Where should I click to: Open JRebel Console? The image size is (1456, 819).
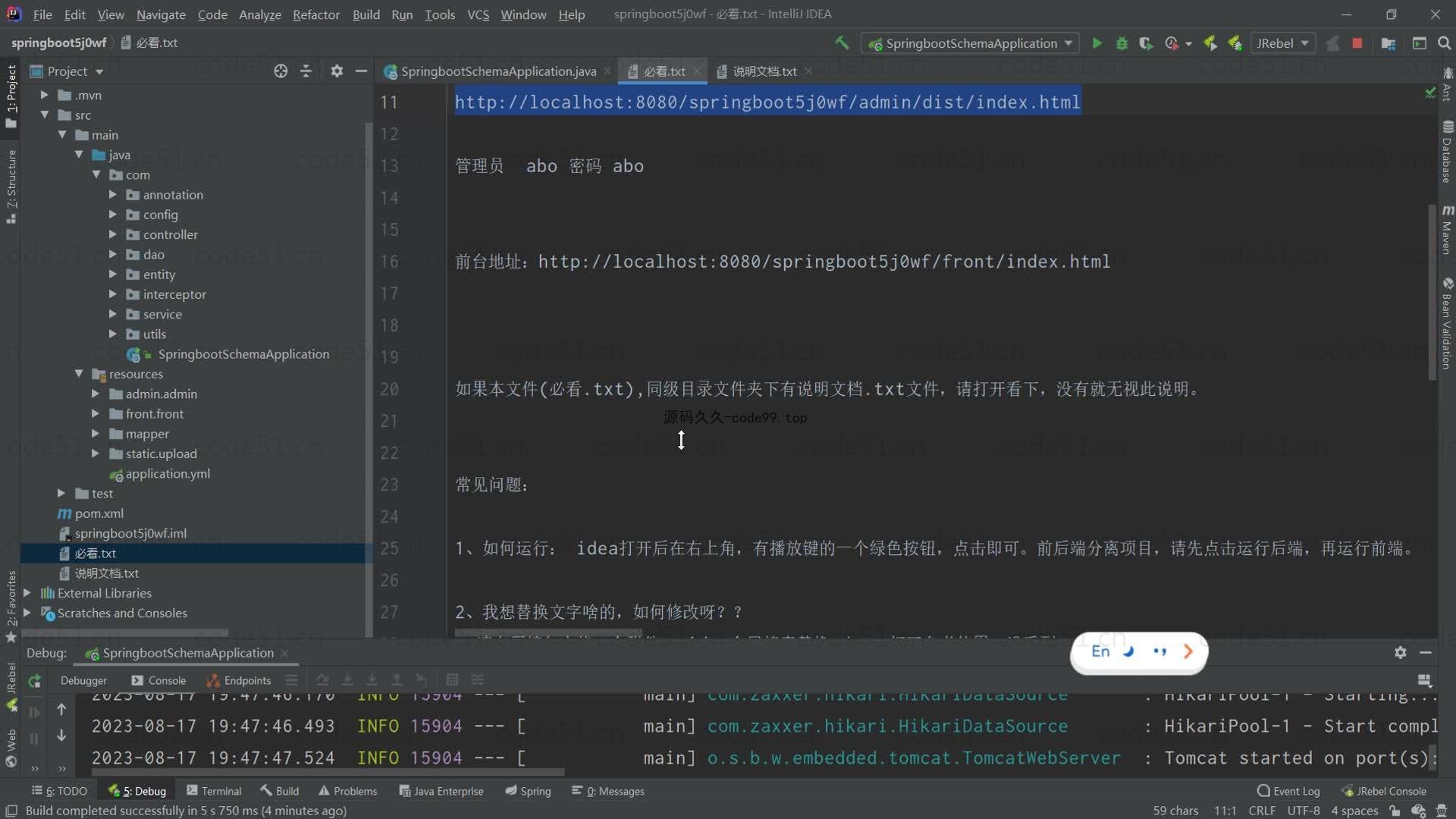click(x=1384, y=791)
